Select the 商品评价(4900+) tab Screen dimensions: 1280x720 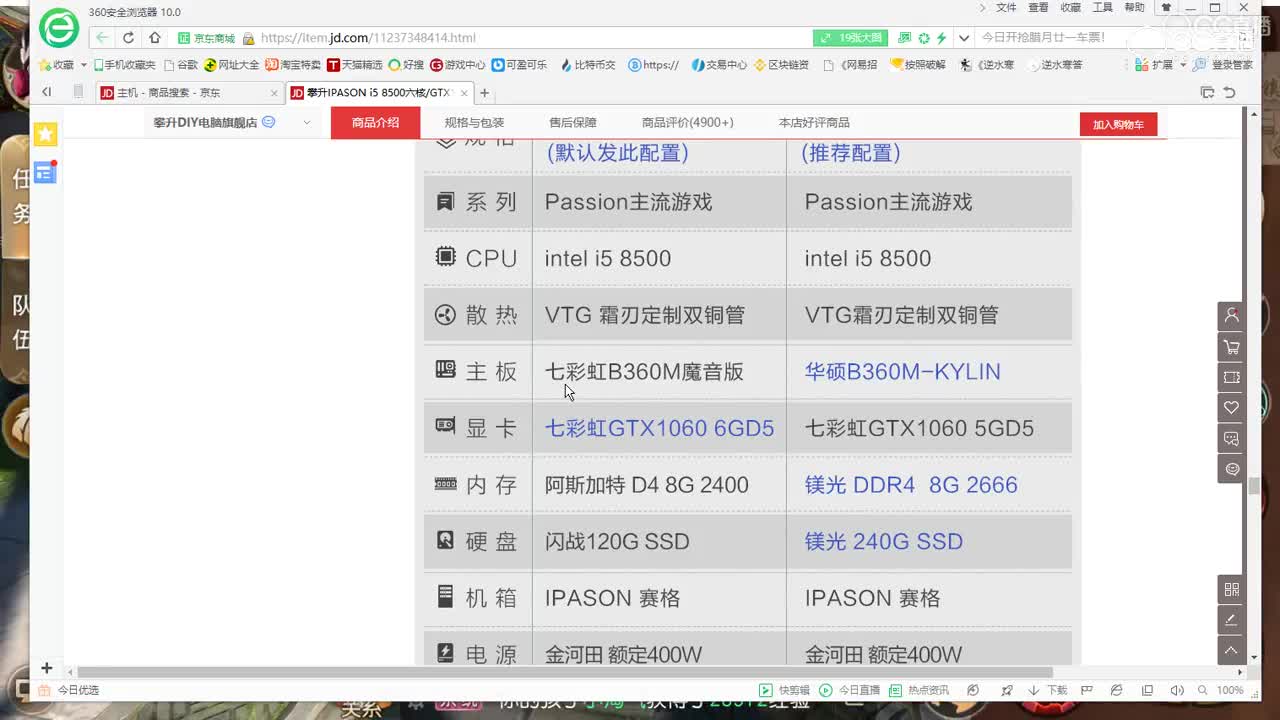click(x=687, y=123)
